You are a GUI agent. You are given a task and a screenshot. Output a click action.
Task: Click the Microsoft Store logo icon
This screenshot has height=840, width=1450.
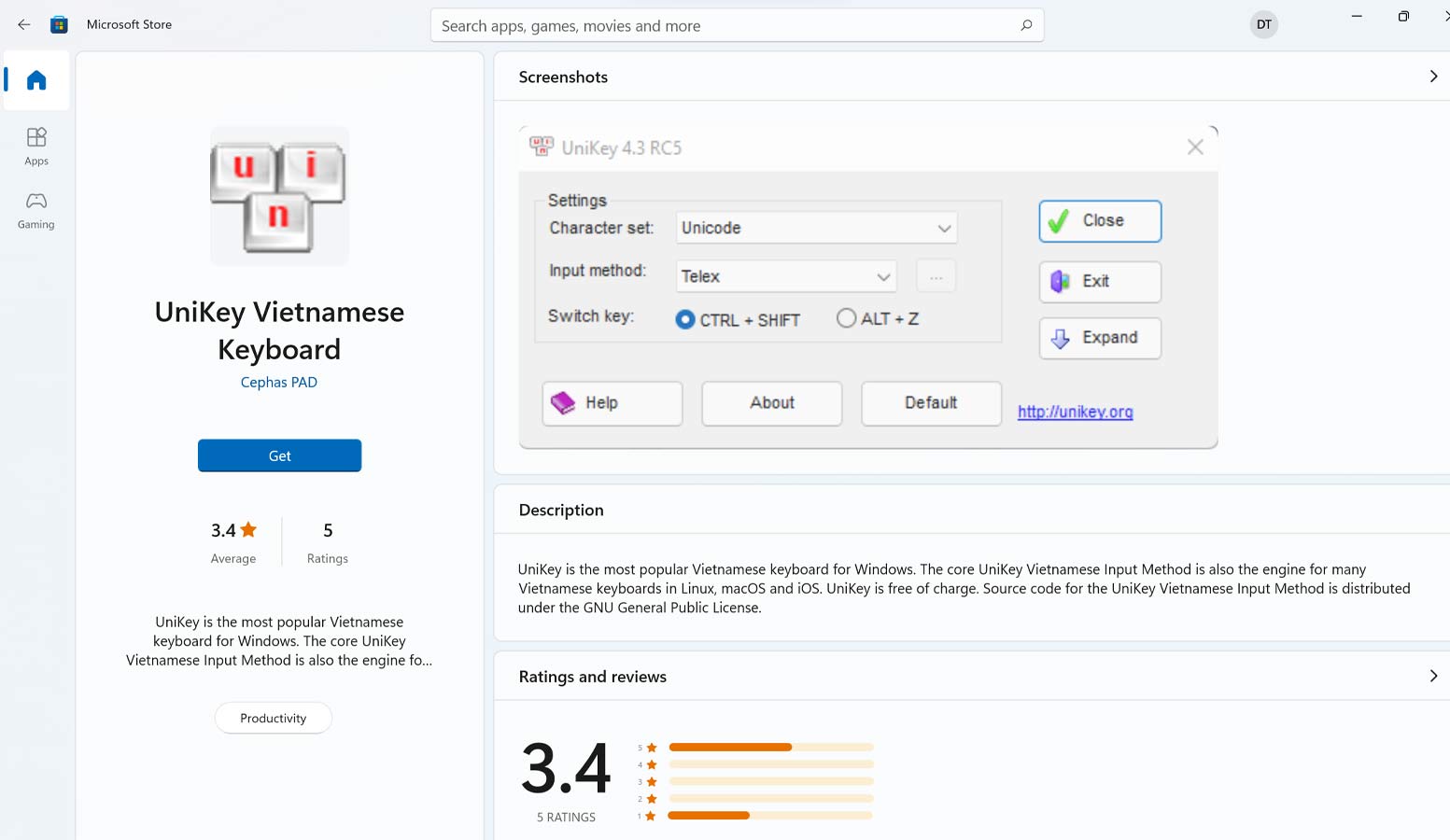tap(59, 25)
